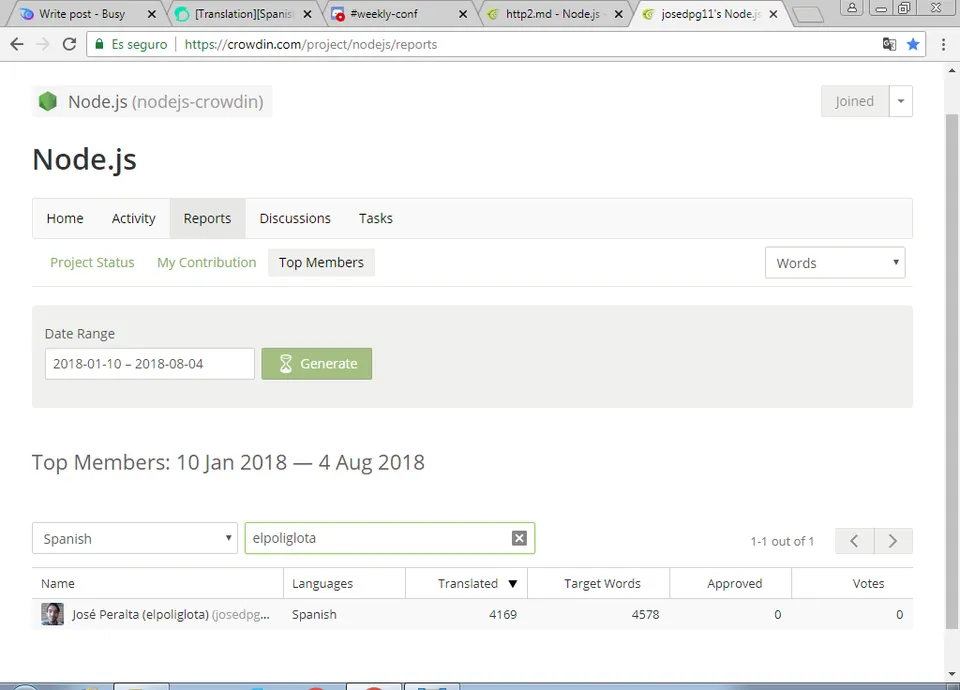Image resolution: width=960 pixels, height=690 pixels.
Task: Click the Generate report button
Action: click(x=317, y=364)
